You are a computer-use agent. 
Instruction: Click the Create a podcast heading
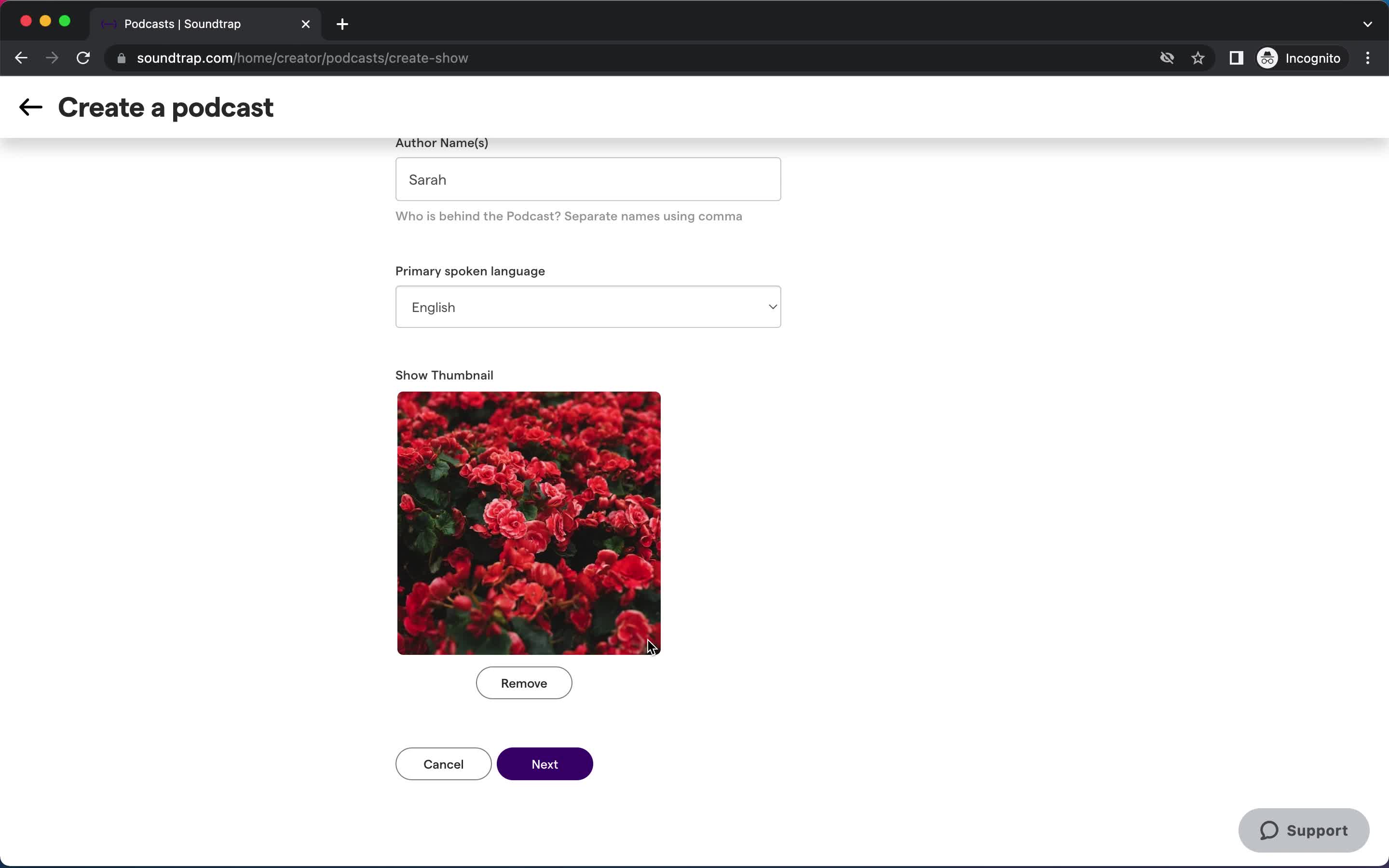pyautogui.click(x=165, y=107)
